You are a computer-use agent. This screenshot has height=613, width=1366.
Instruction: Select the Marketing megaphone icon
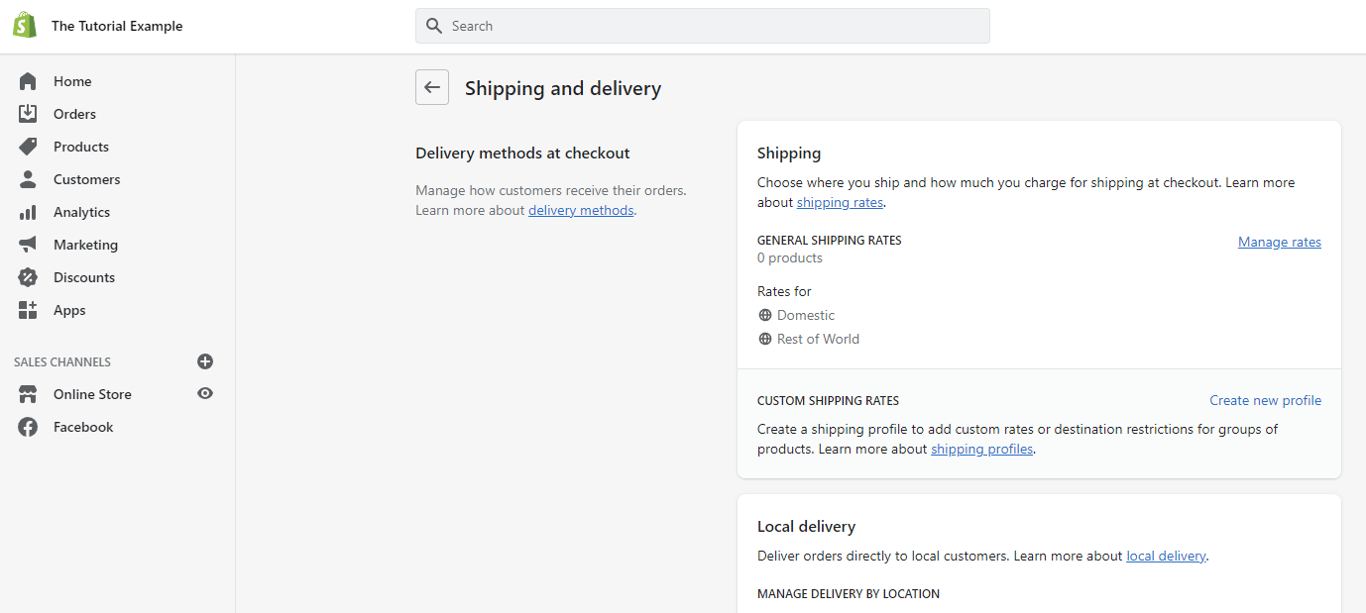tap(28, 244)
